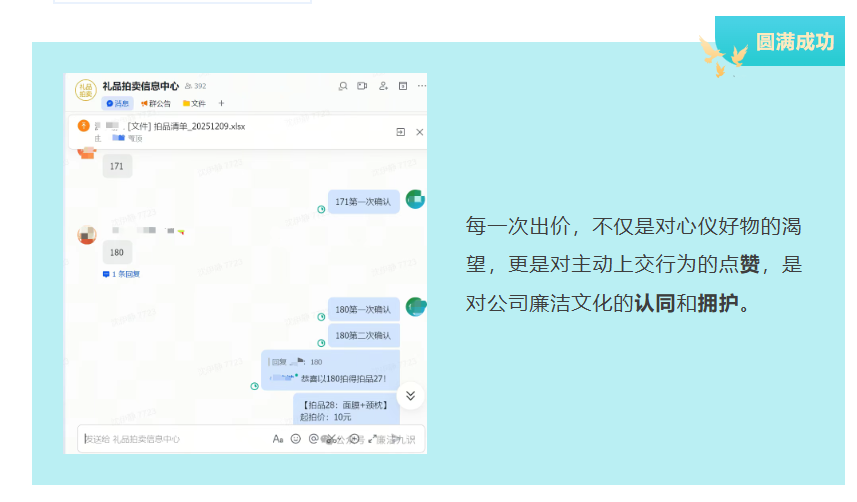This screenshot has width=857, height=502.
Task: Switch to the 群公告 tab
Action: [156, 103]
